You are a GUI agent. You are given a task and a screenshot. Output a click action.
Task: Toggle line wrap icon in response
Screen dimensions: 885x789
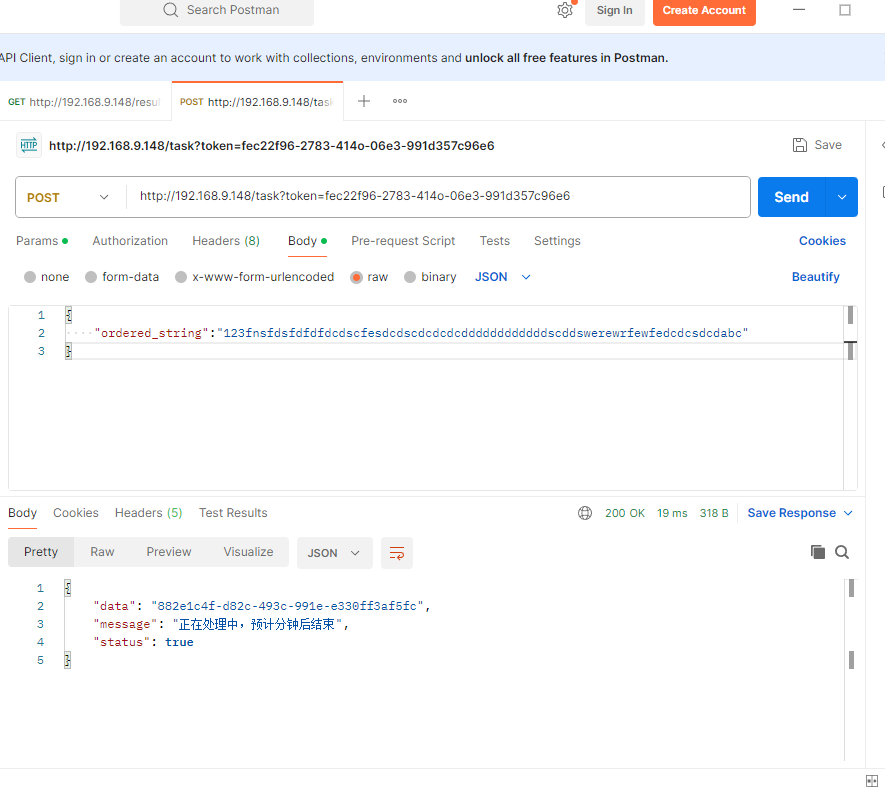pos(397,553)
